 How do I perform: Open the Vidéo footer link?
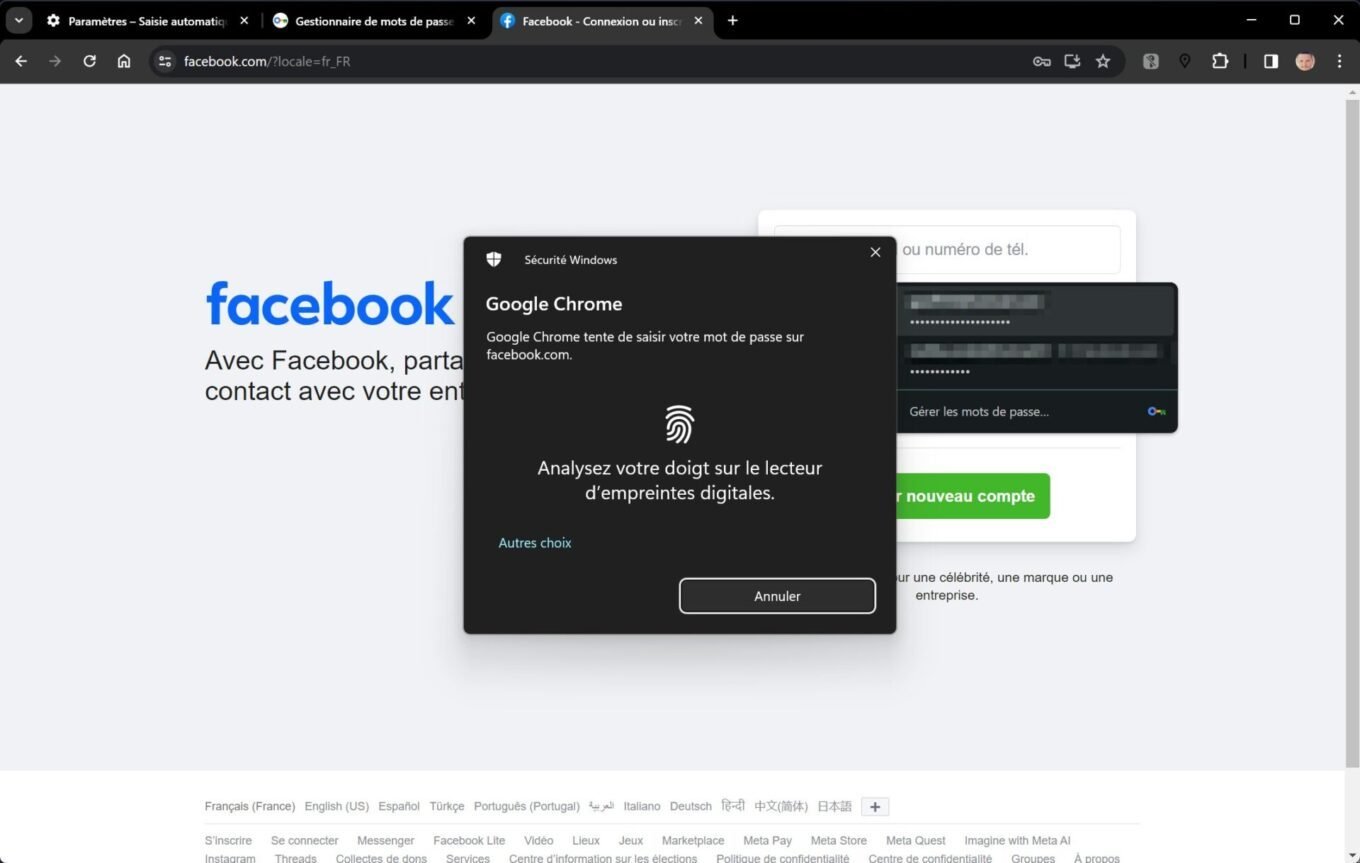tap(538, 841)
